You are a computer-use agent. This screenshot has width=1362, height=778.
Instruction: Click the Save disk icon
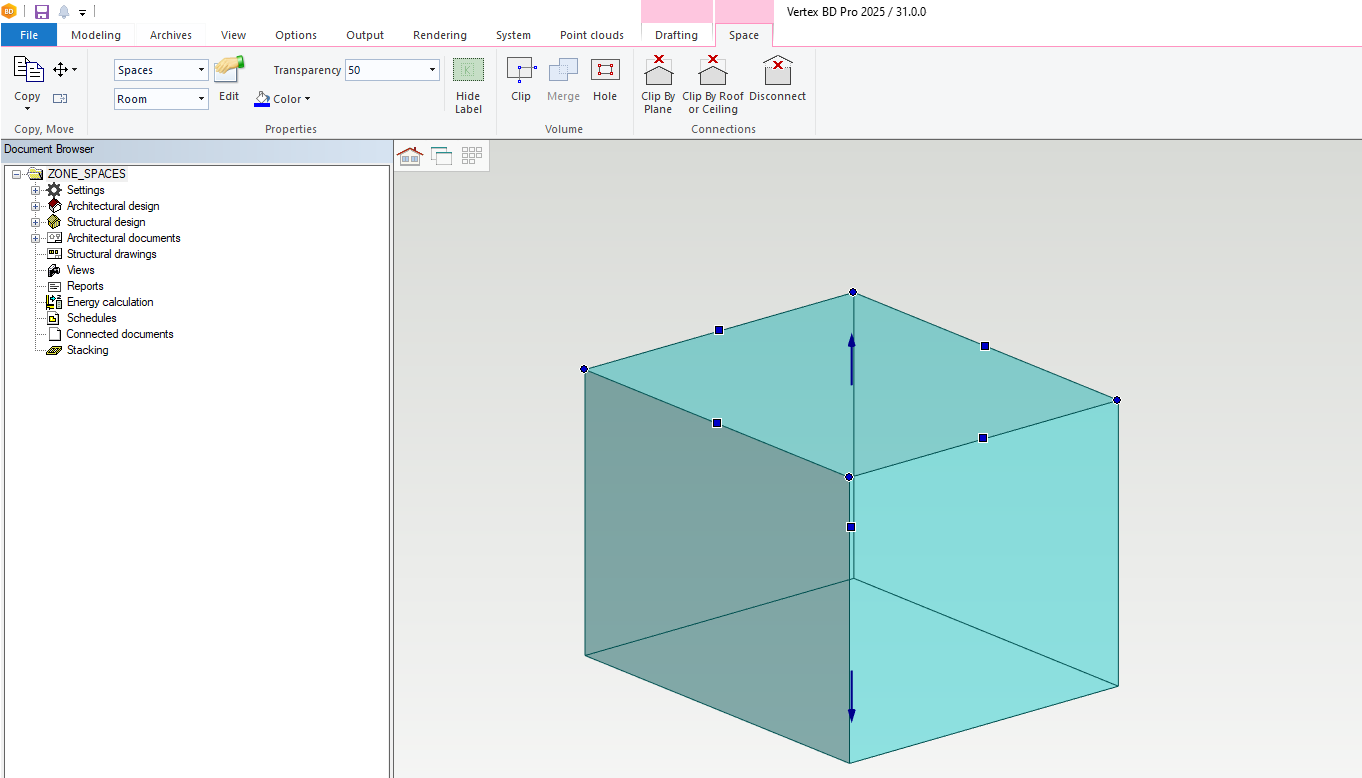(x=42, y=12)
